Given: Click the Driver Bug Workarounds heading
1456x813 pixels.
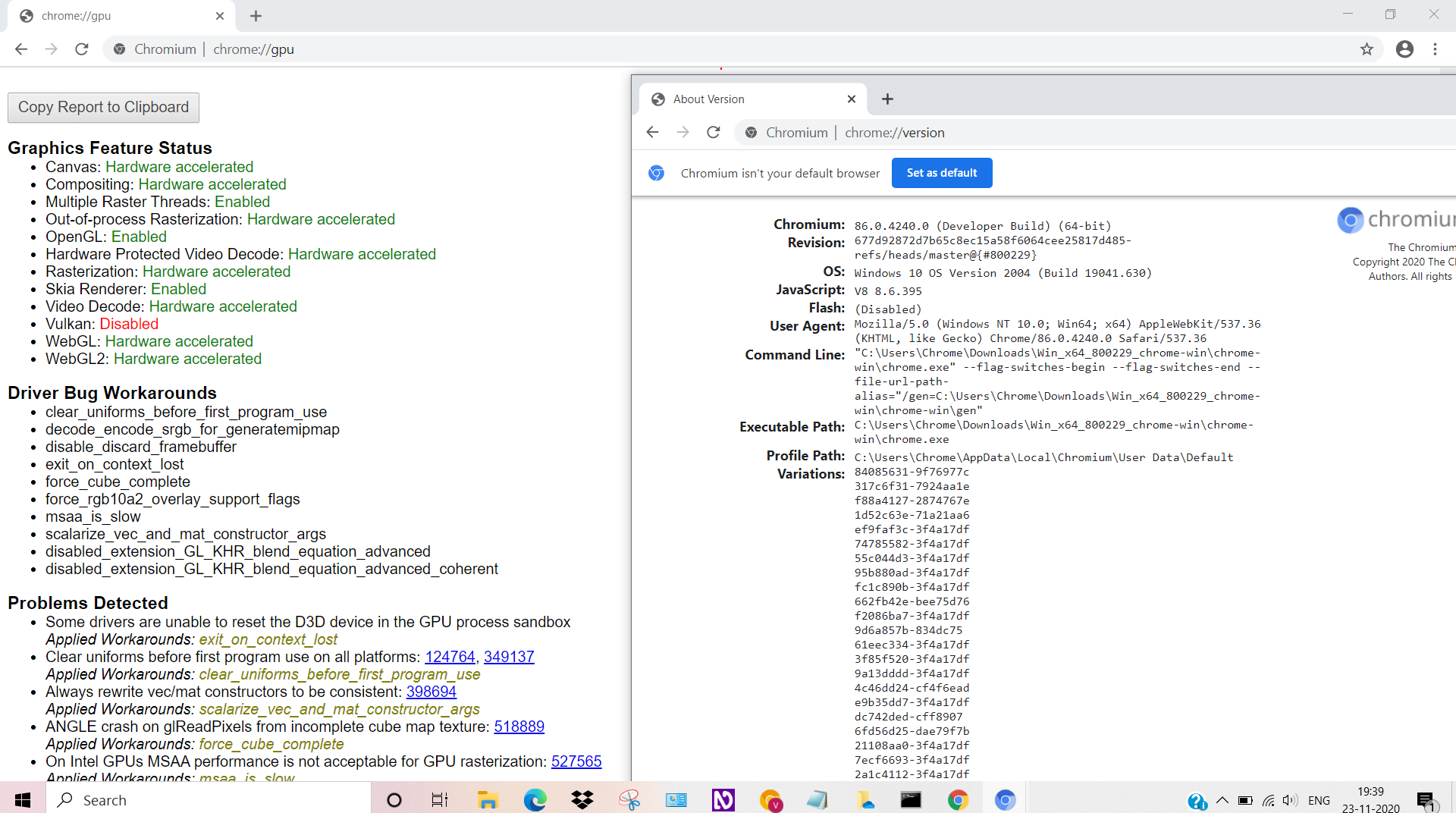Looking at the screenshot, I should (x=112, y=393).
